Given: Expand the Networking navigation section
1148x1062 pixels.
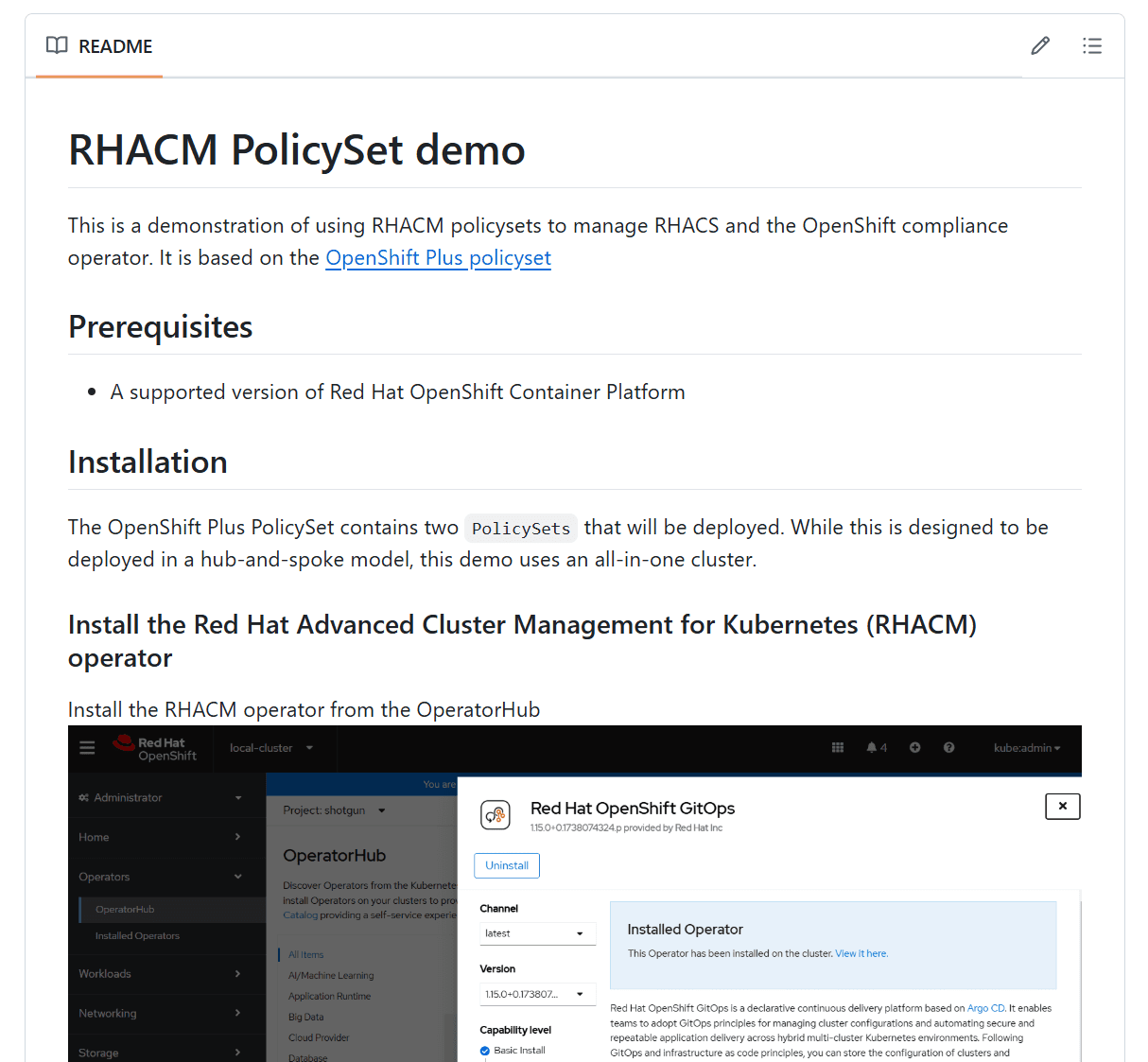Looking at the screenshot, I should click(160, 1013).
